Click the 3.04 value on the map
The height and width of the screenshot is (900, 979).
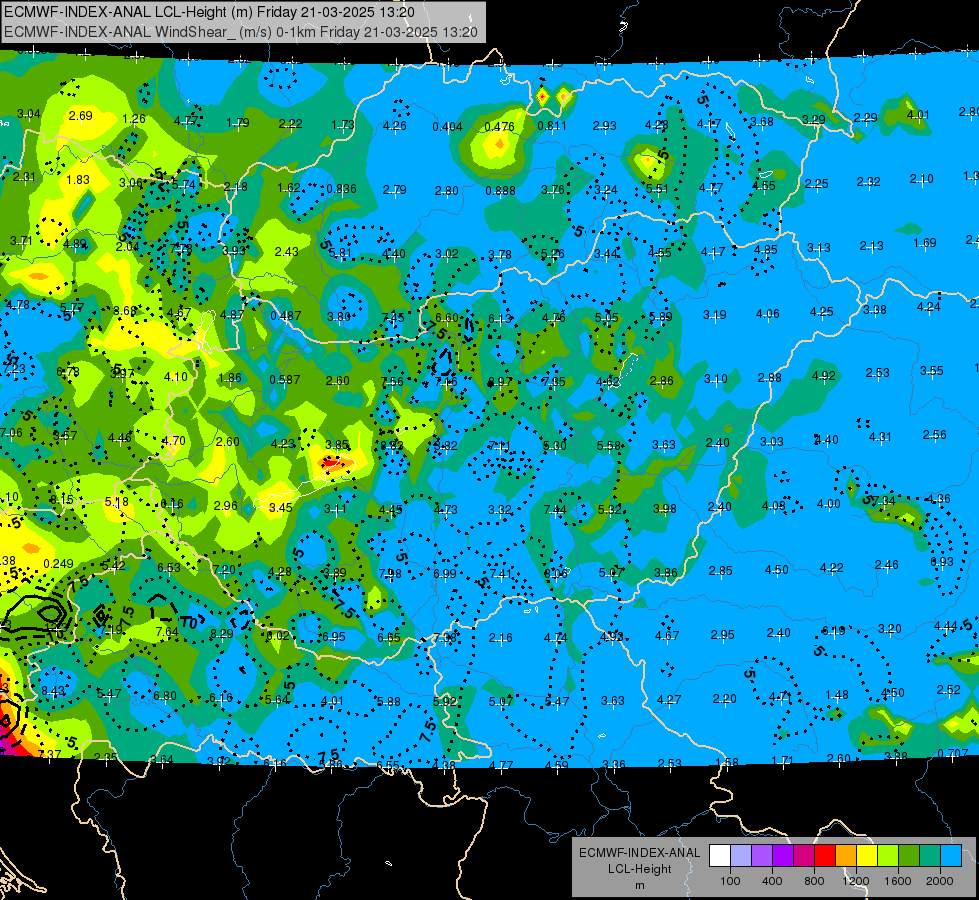pos(29,114)
